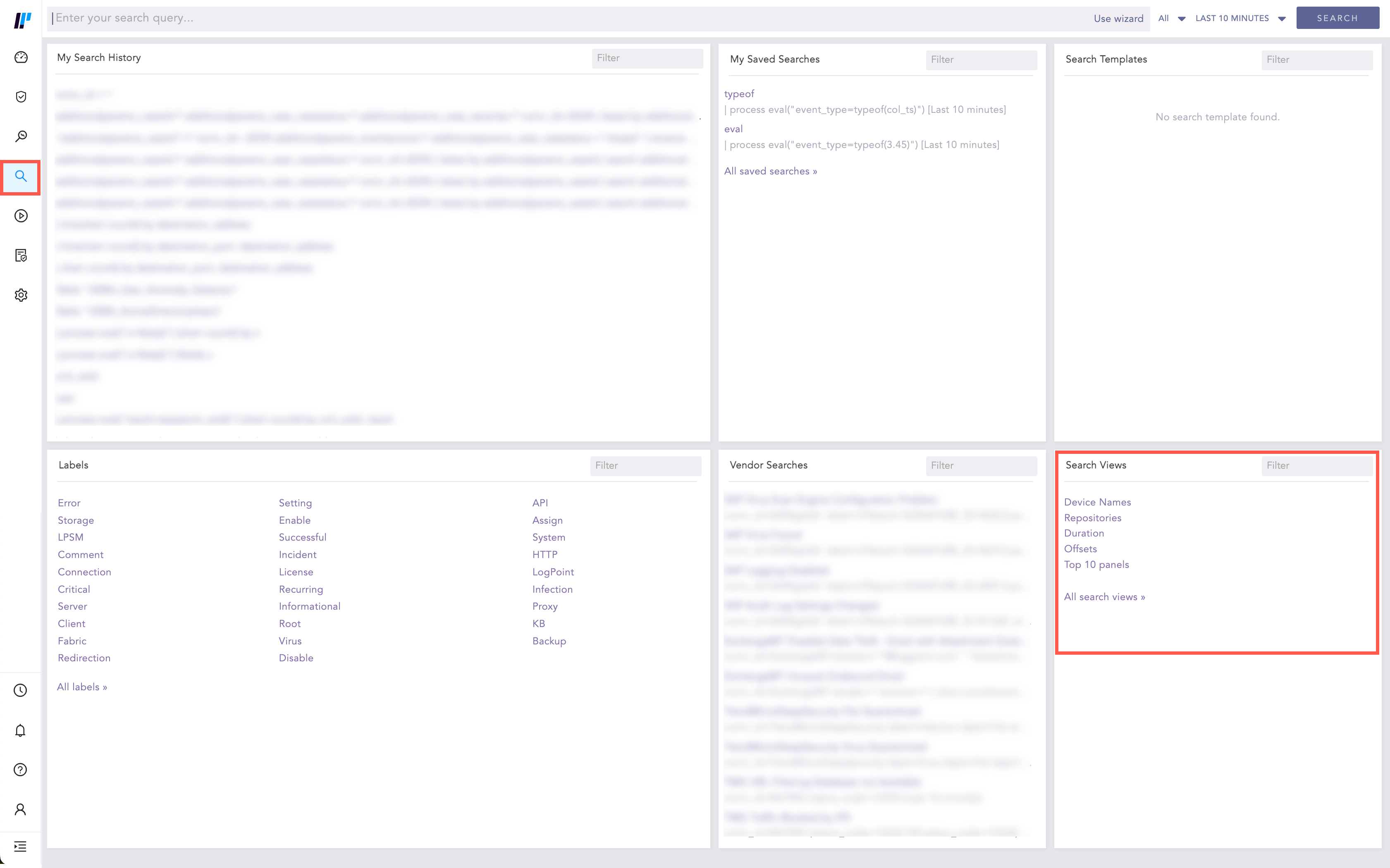Click the highlighted Search icon in sidebar
The width and height of the screenshot is (1390, 868).
coord(21,177)
